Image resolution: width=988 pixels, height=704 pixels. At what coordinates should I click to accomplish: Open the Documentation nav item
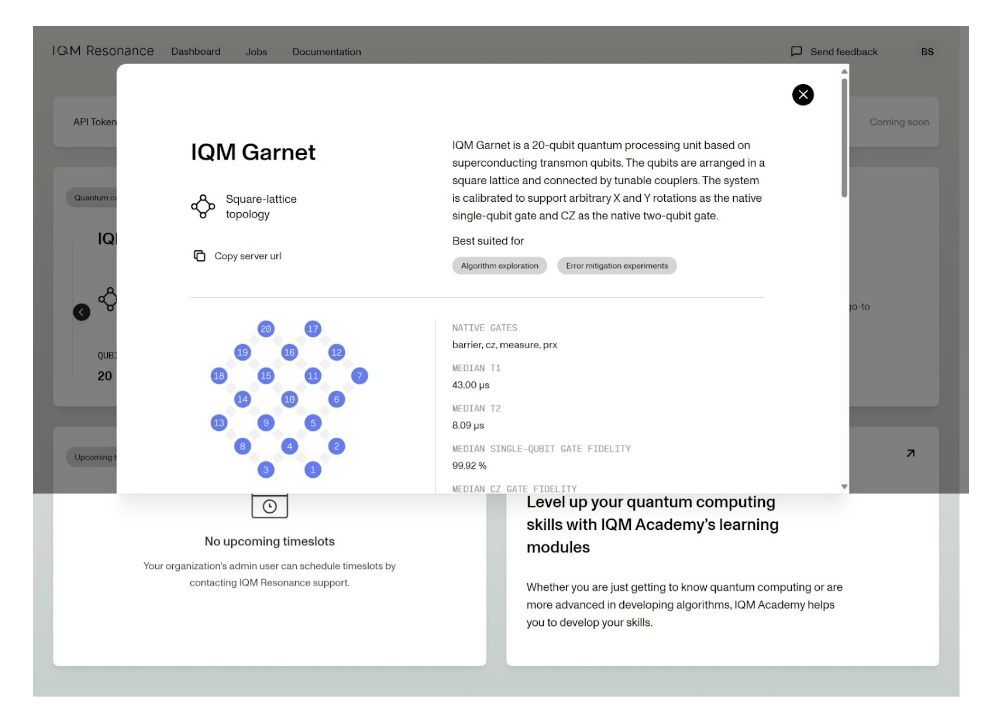coord(326,52)
